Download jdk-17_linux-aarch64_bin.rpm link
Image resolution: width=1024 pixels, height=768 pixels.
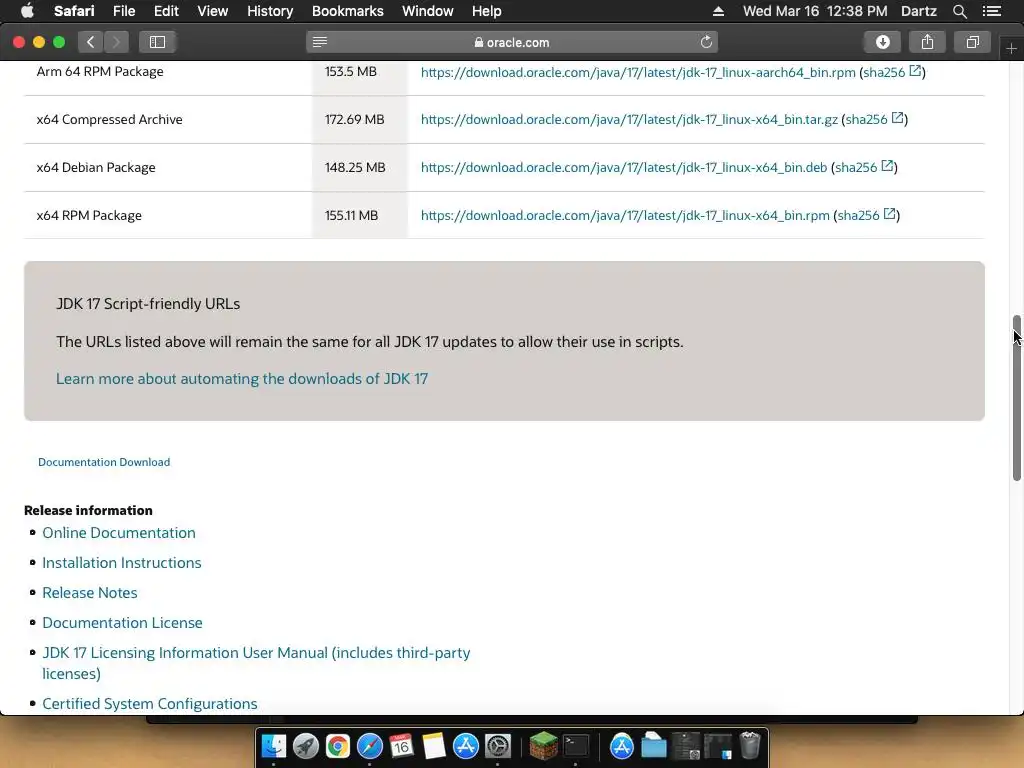638,72
